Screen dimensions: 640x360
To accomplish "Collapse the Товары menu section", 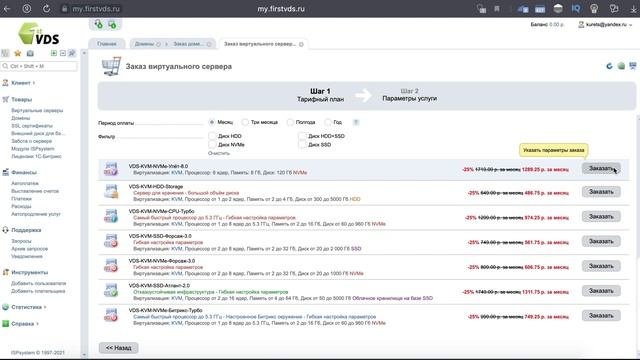I will [21, 99].
